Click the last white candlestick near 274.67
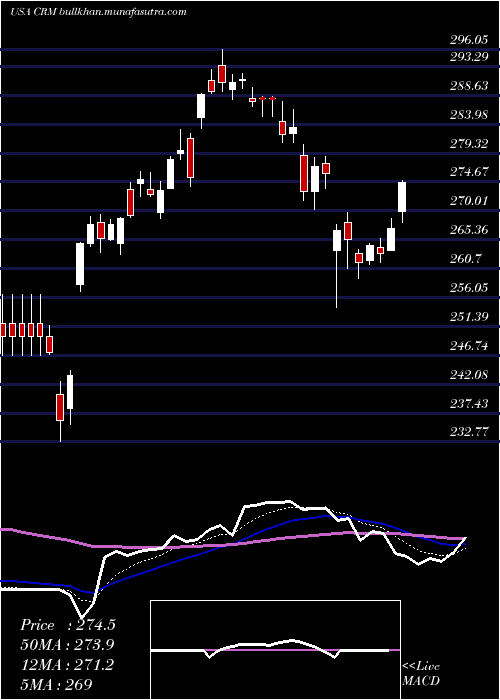 [x=402, y=197]
